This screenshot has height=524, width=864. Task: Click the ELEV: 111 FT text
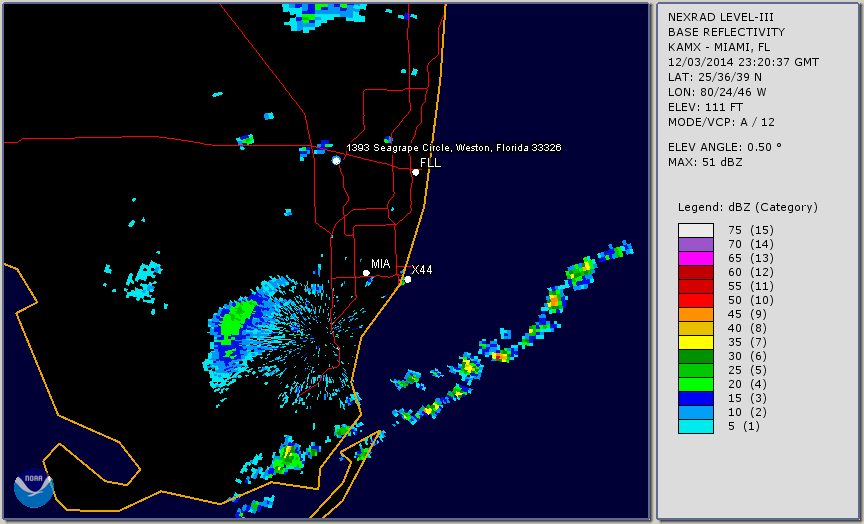pos(705,107)
